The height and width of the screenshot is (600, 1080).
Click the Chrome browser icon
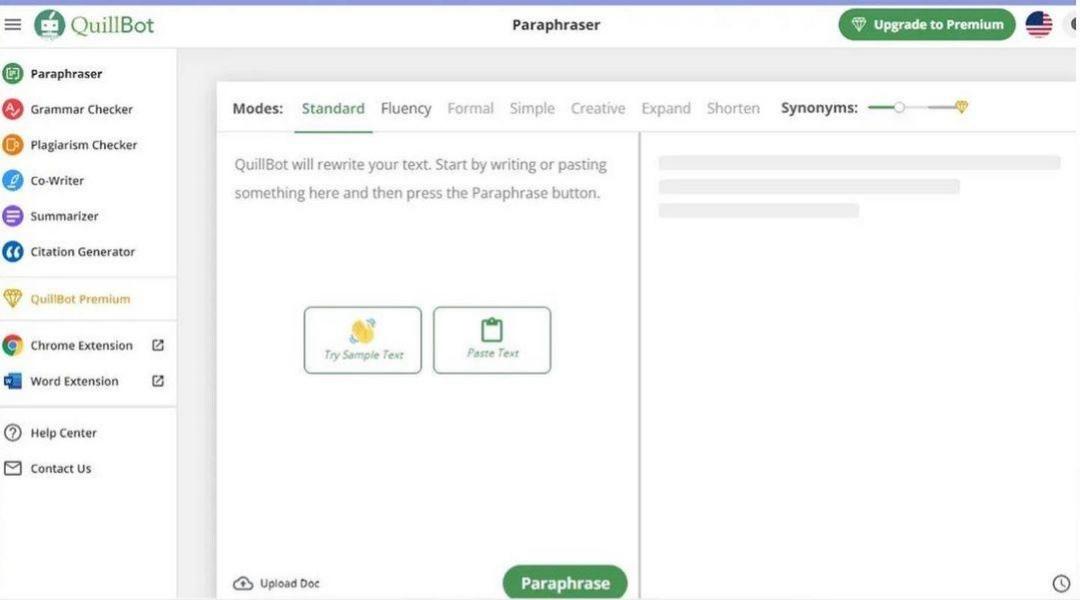click(12, 345)
